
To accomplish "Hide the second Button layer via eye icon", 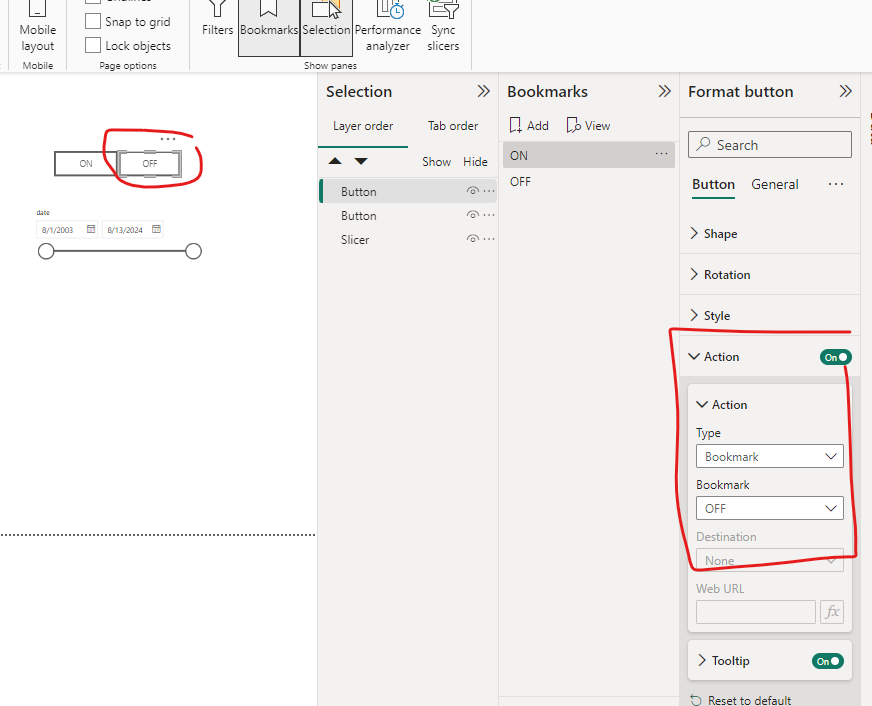I will 472,215.
